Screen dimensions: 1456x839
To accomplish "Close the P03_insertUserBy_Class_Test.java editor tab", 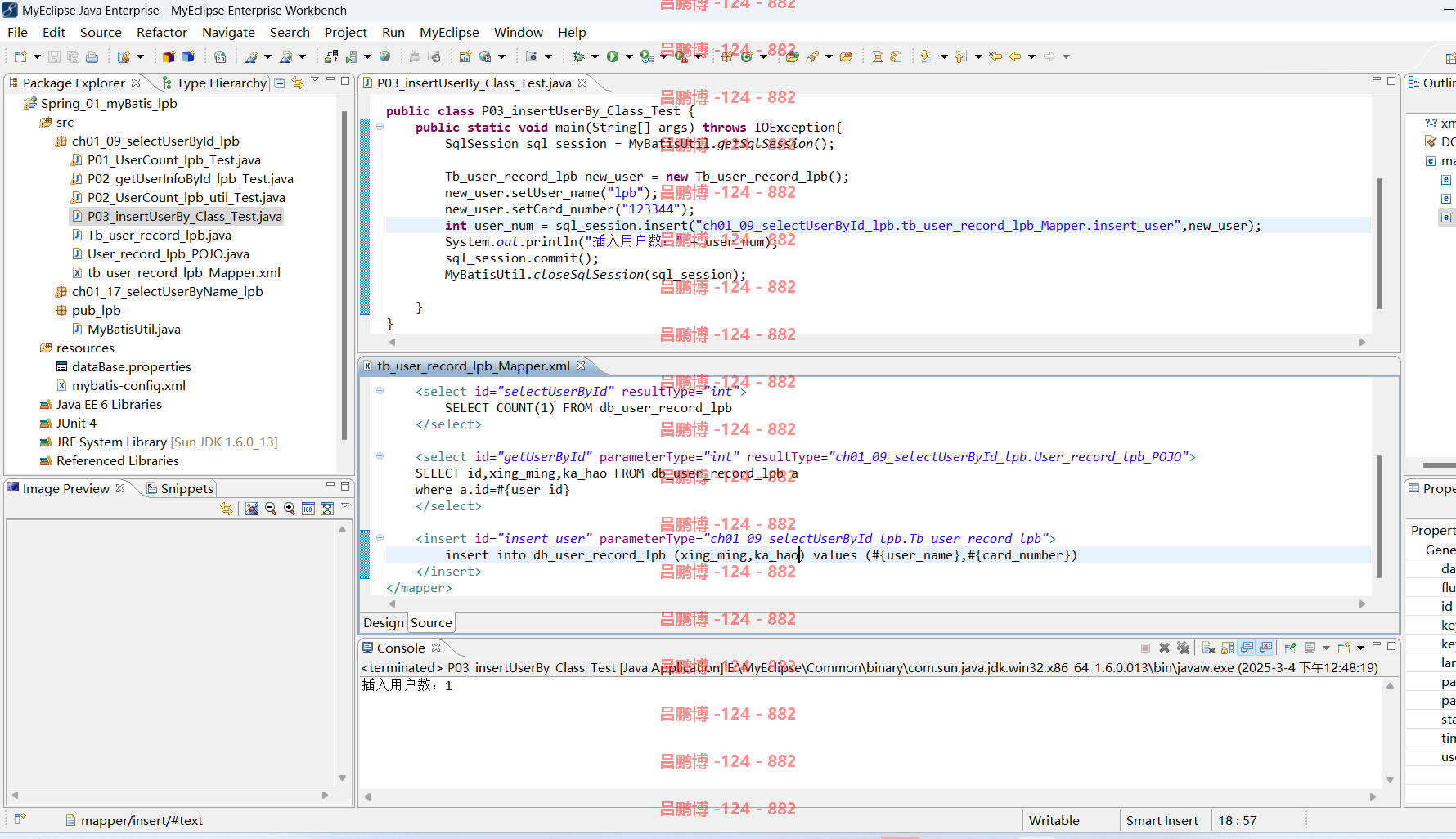I will coord(582,83).
